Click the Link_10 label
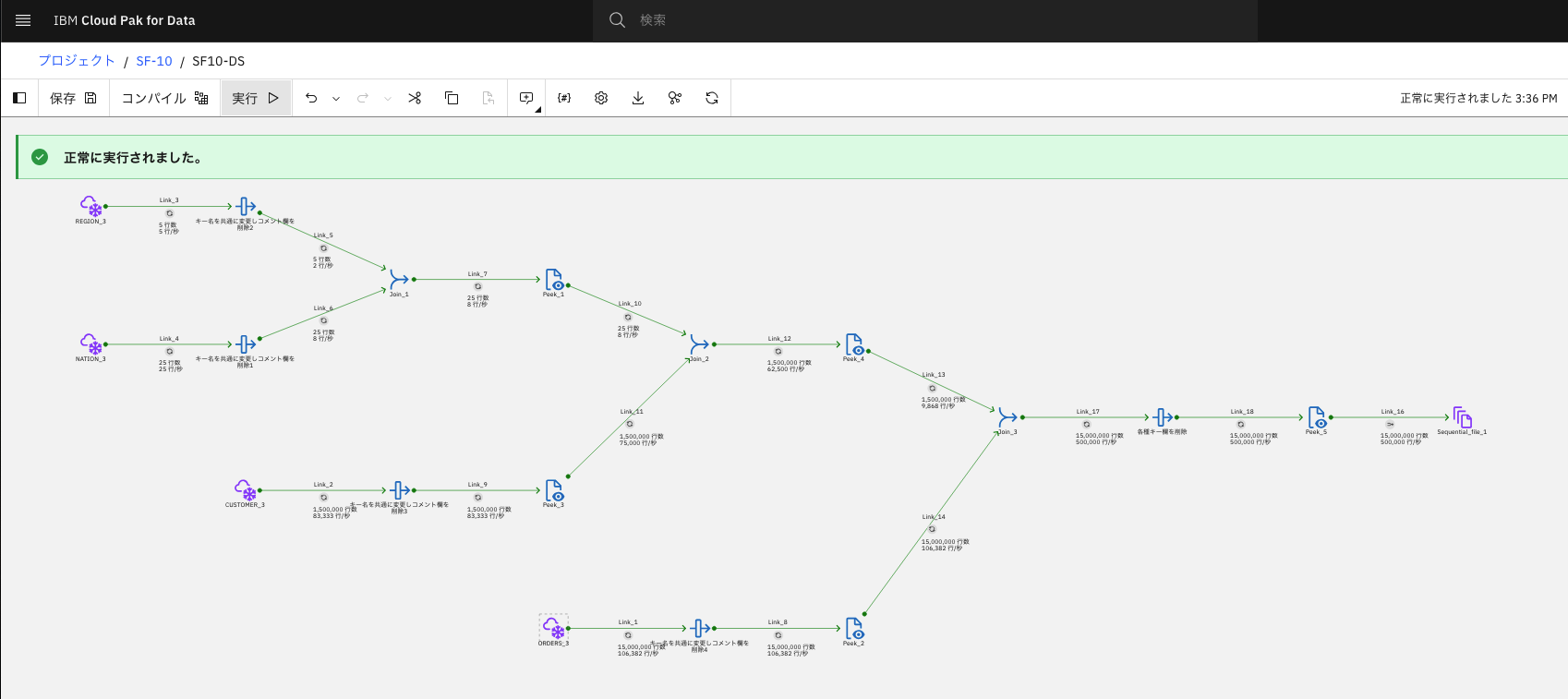Image resolution: width=1568 pixels, height=699 pixels. click(x=630, y=304)
